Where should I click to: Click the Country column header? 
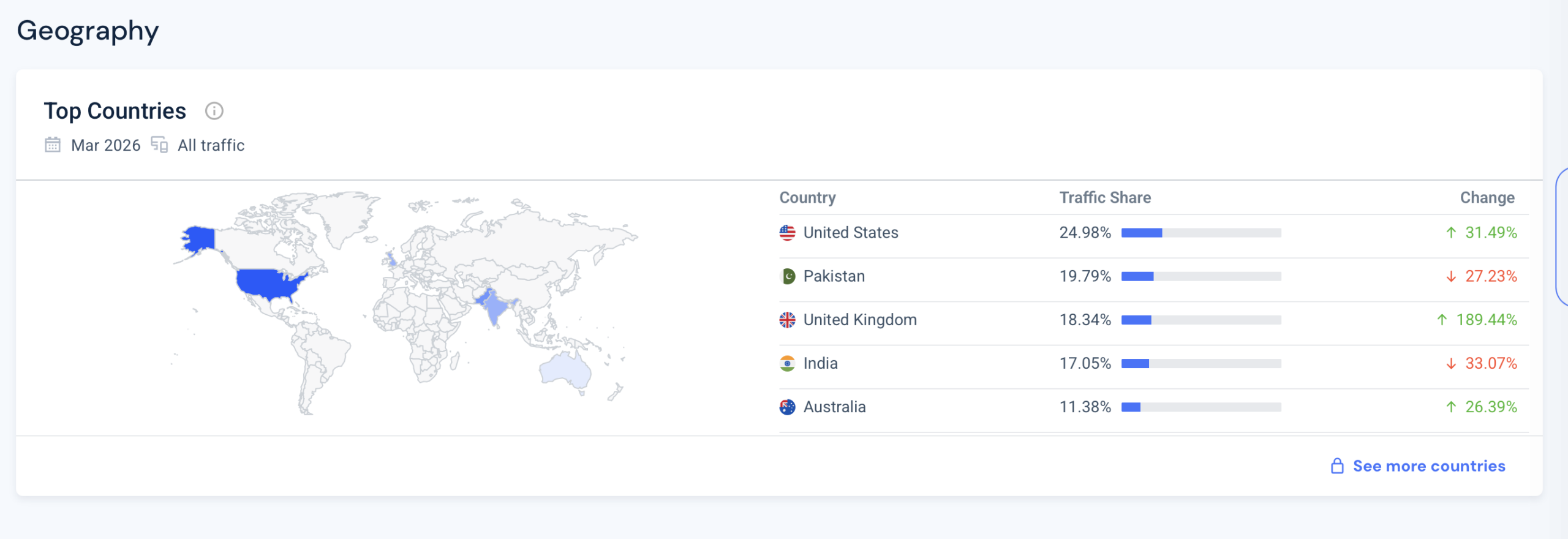click(x=807, y=198)
